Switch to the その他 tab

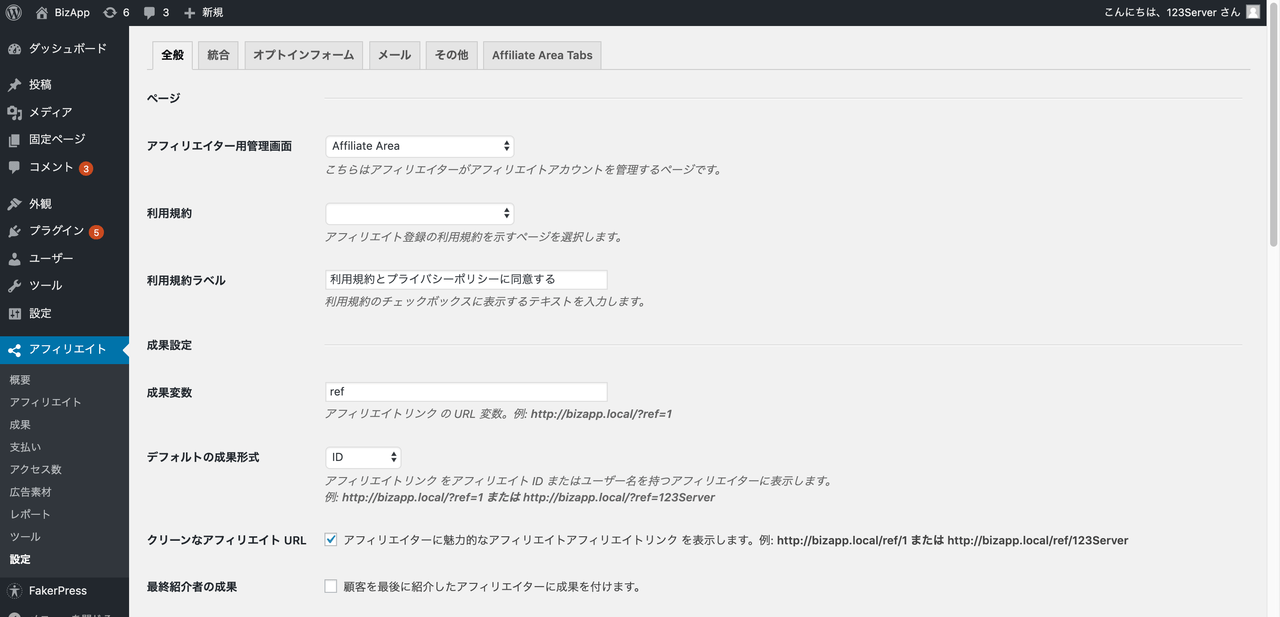(x=451, y=55)
